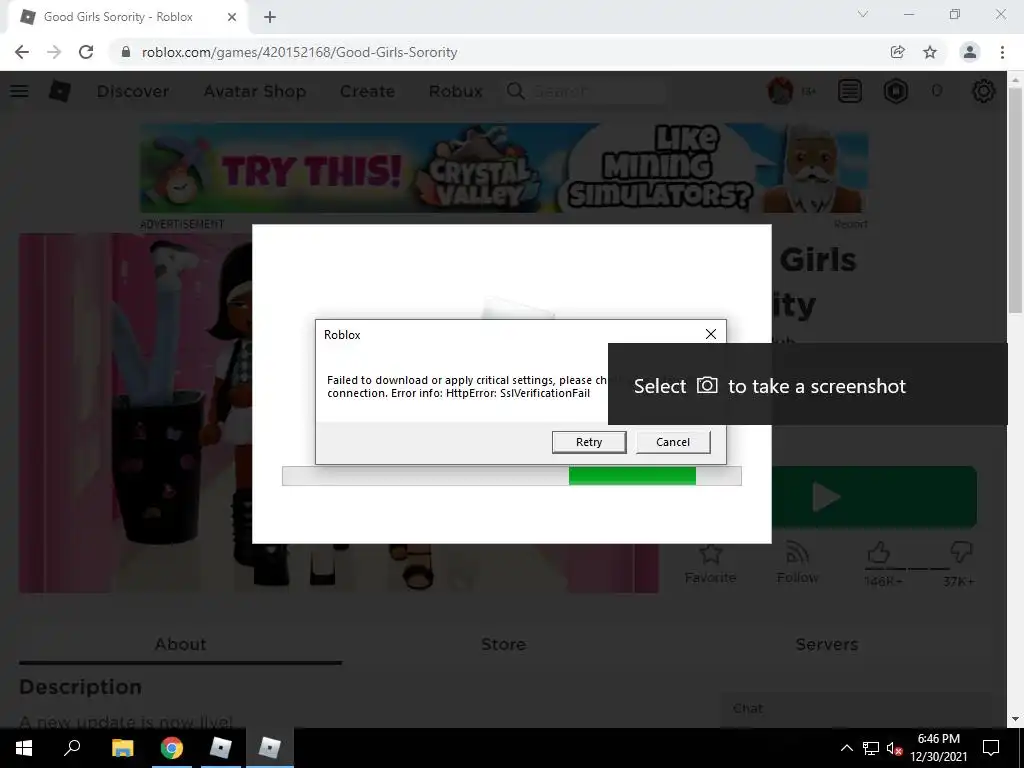
Task: Open the Chrome profile avatar
Action: 970,52
